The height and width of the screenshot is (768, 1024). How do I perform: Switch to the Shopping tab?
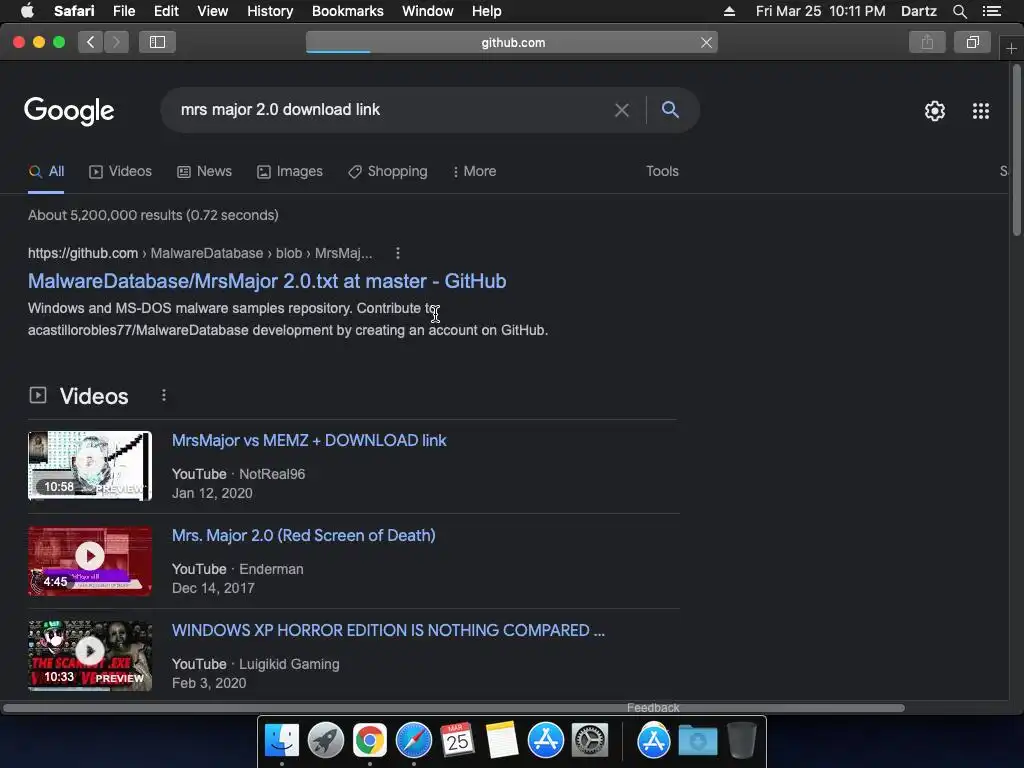coord(388,172)
